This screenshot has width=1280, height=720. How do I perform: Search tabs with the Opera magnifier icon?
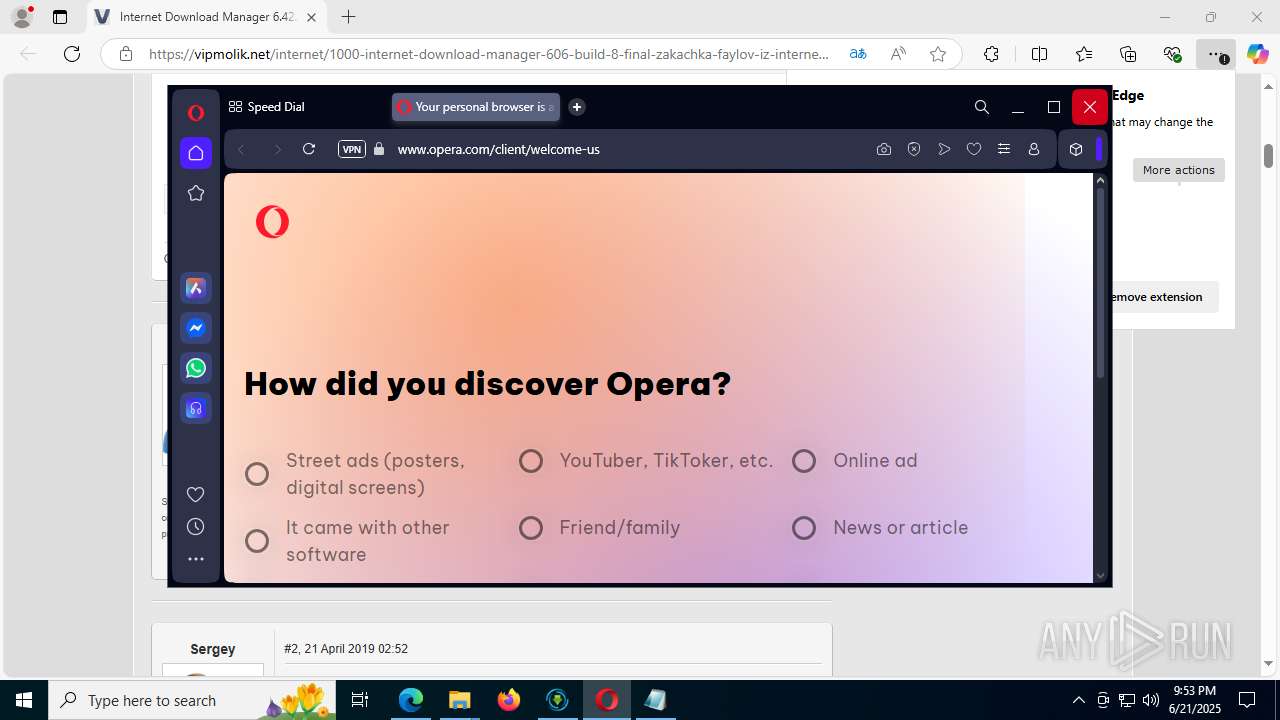(x=982, y=107)
